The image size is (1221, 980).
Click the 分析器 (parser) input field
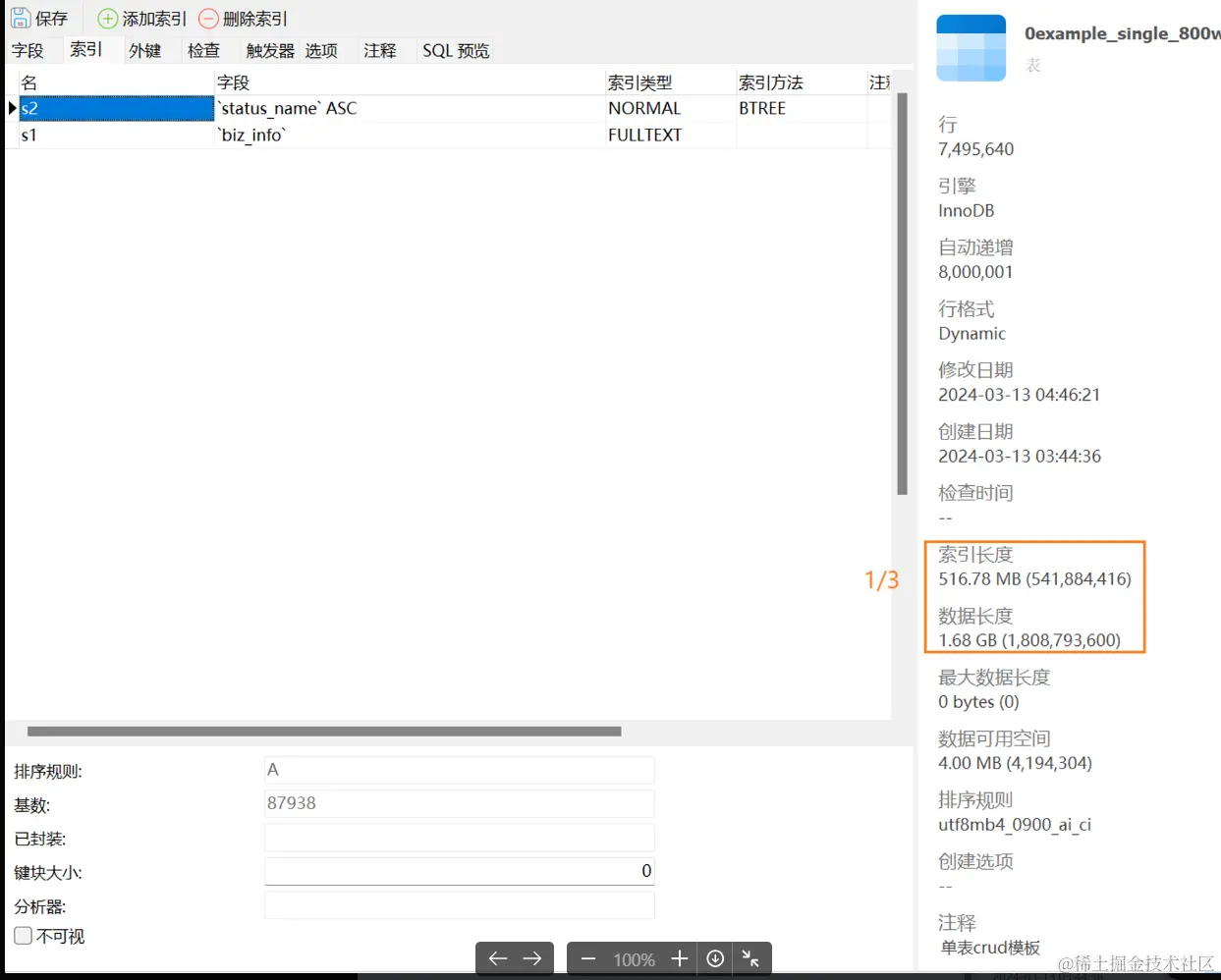459,905
